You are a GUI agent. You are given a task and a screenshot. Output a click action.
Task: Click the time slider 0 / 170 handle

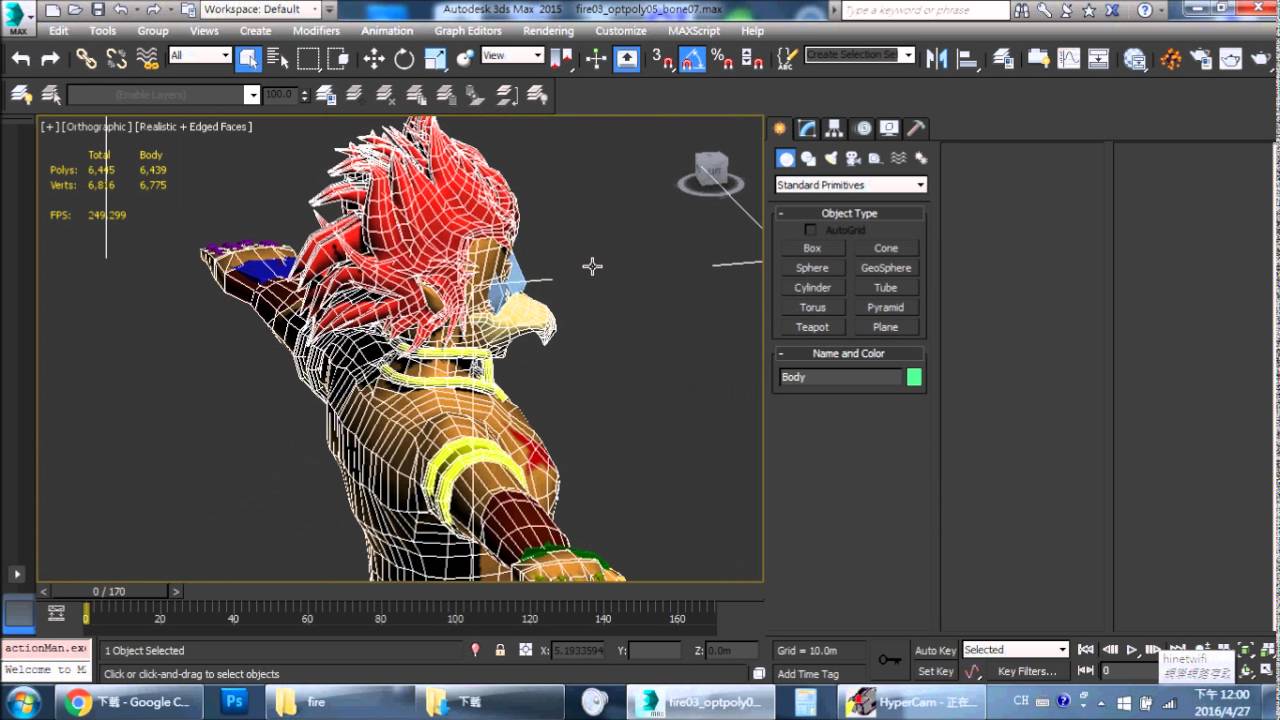109,591
